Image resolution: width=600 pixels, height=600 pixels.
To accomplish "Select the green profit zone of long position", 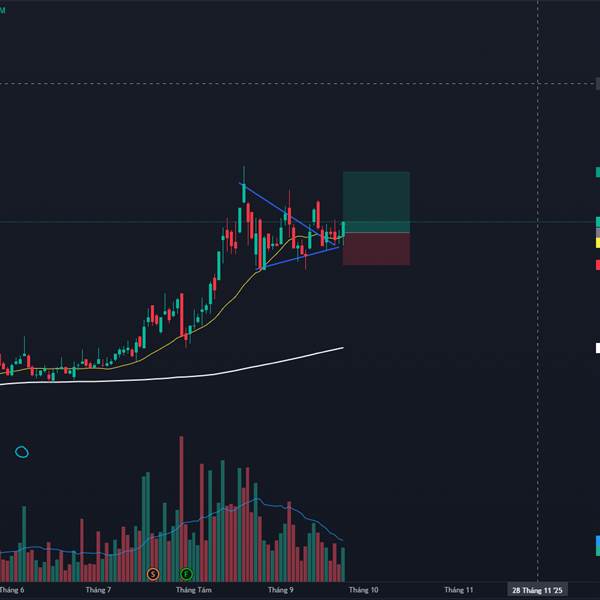I will point(376,202).
